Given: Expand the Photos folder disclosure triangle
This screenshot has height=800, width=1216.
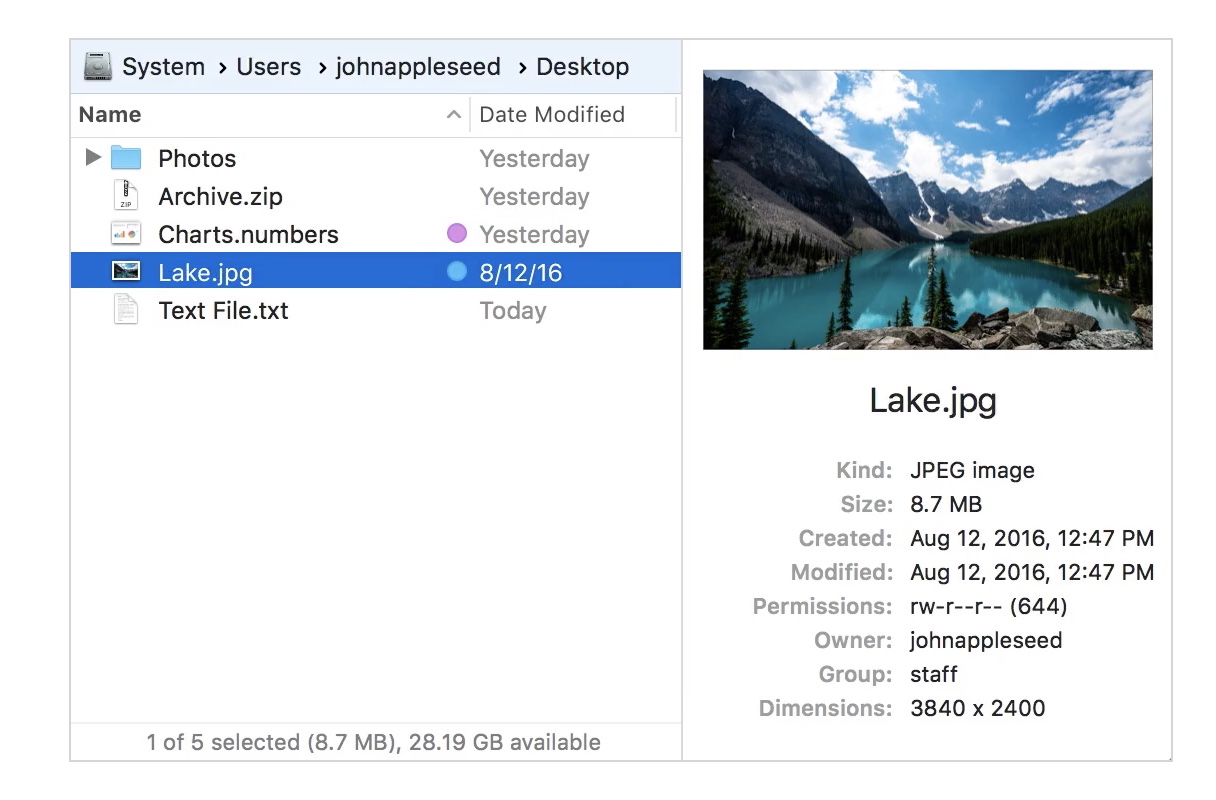Looking at the screenshot, I should [x=93, y=157].
